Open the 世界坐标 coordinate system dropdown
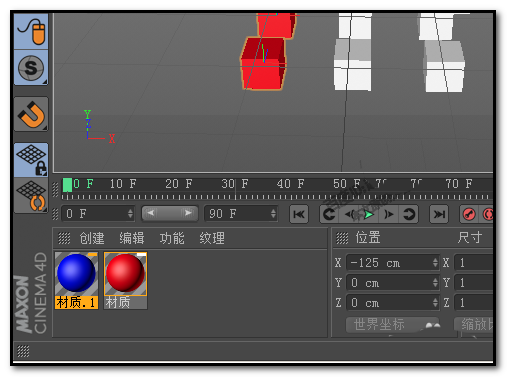 (x=392, y=324)
